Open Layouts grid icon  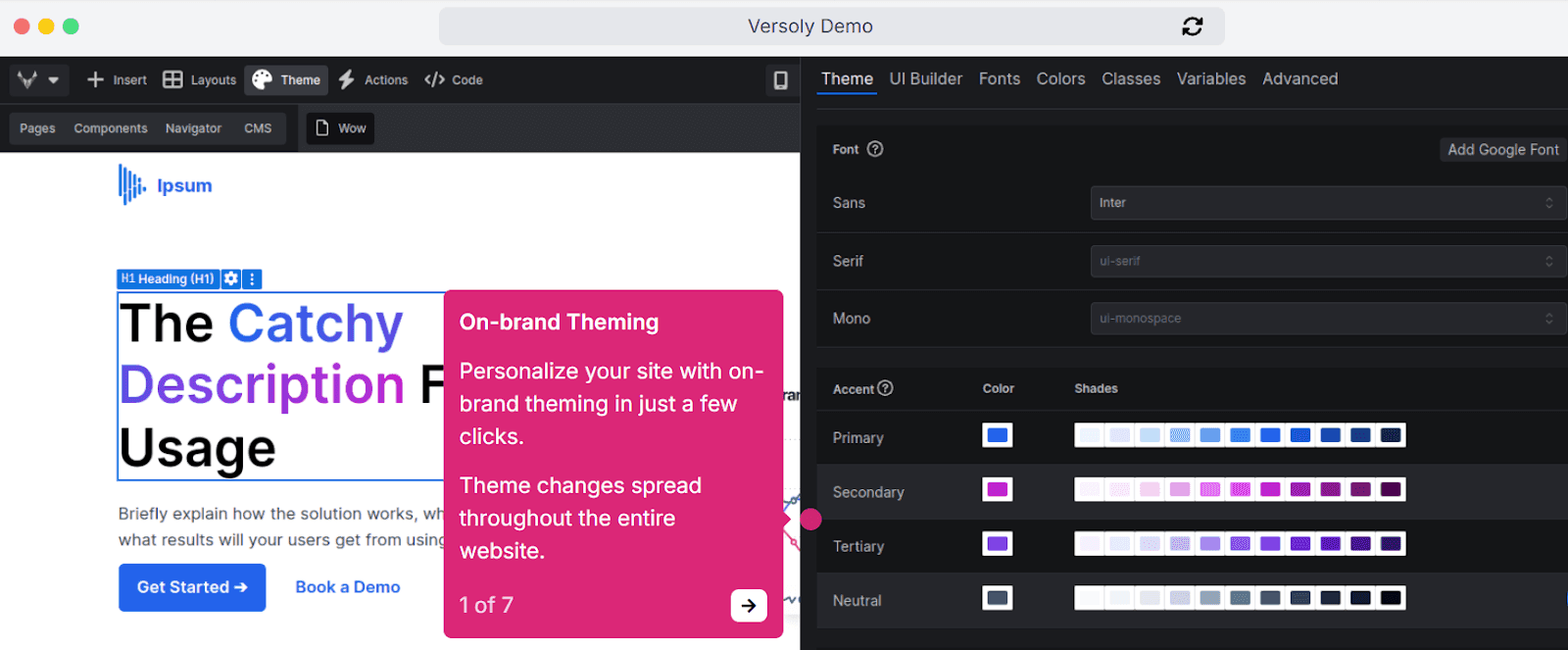(x=172, y=79)
